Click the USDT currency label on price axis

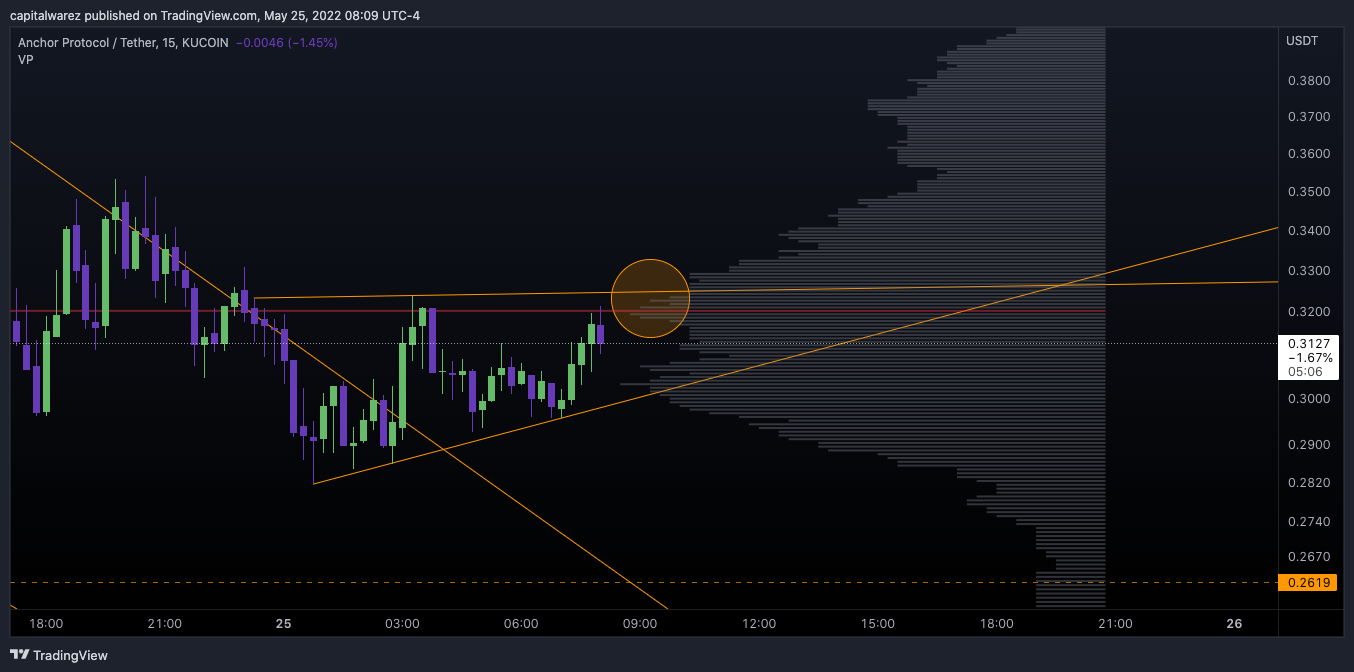tap(1302, 41)
